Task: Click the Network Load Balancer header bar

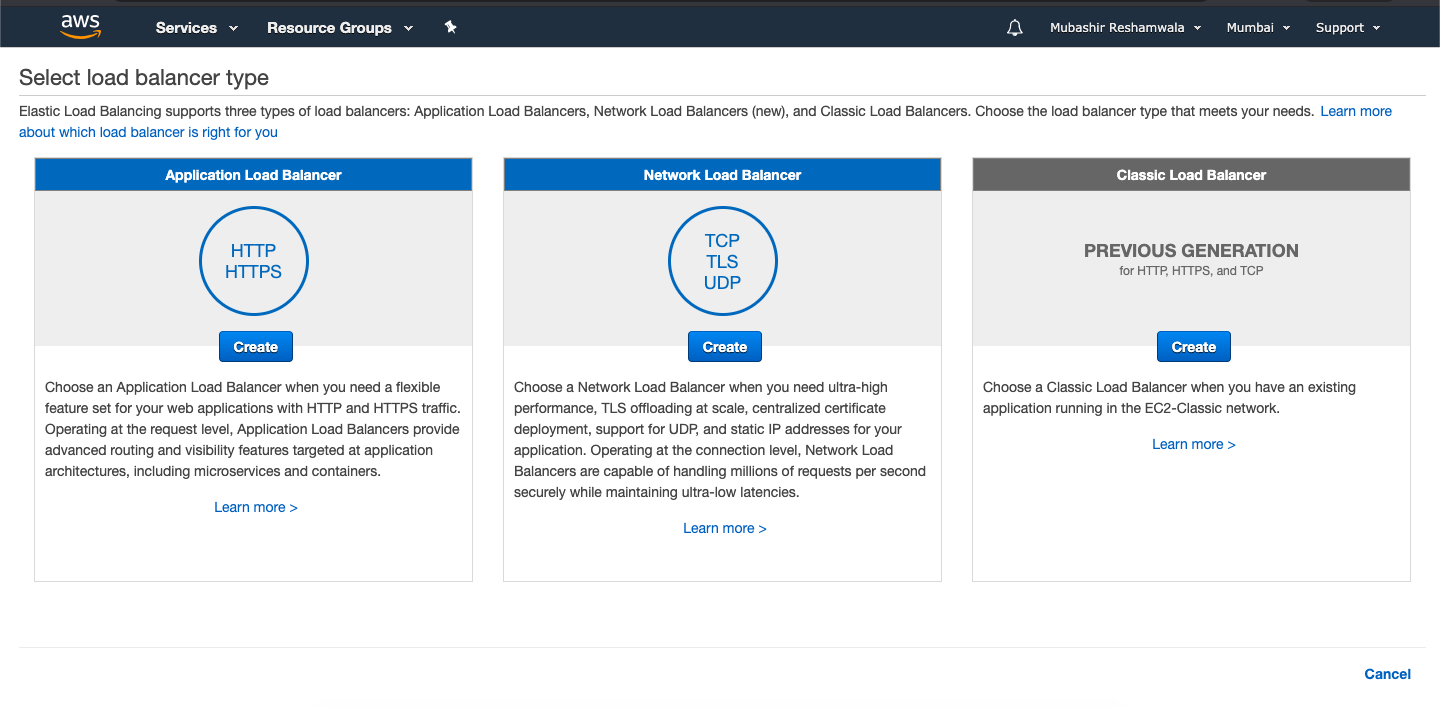Action: pyautogui.click(x=722, y=175)
